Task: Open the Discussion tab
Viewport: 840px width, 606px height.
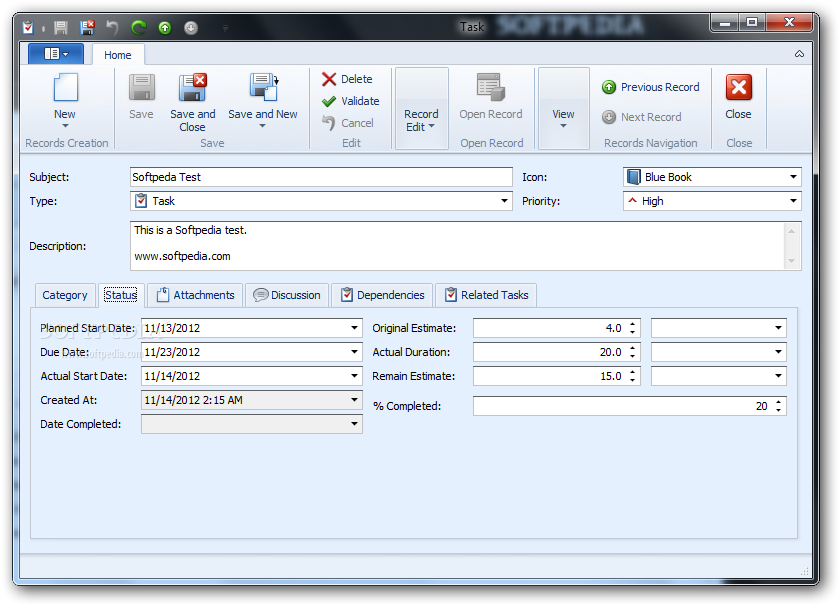Action: coord(287,295)
